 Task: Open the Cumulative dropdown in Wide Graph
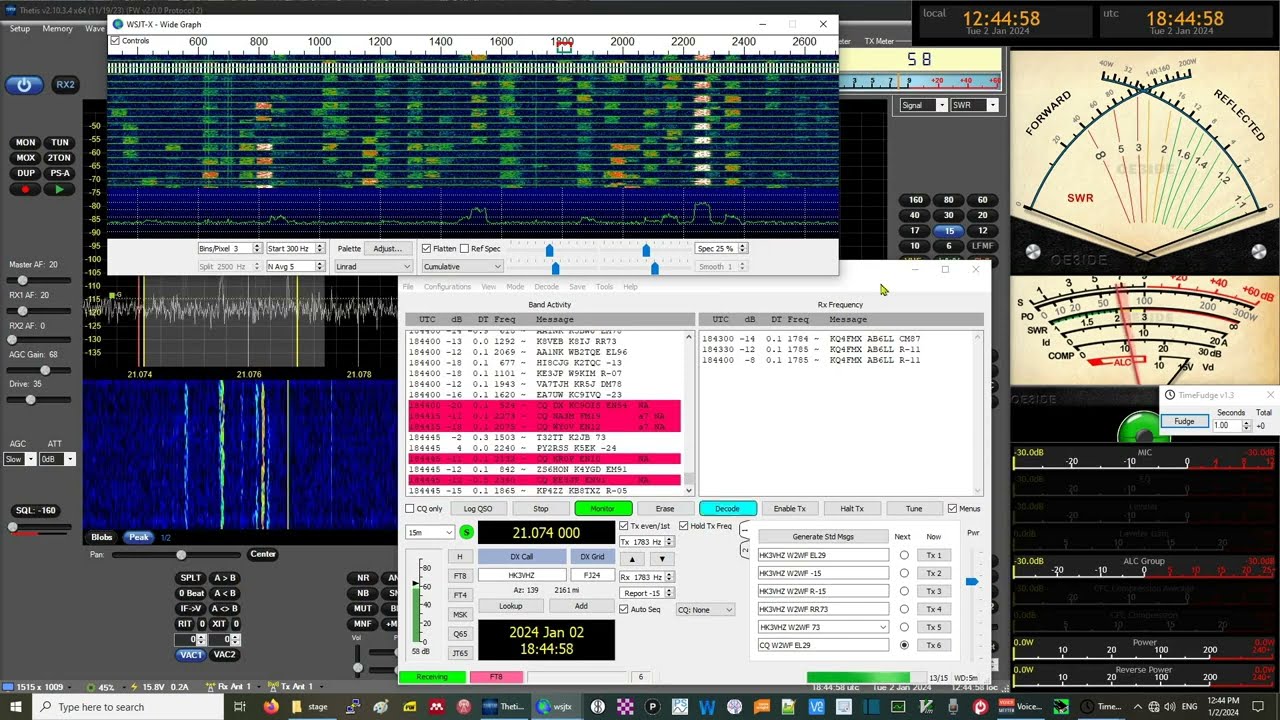pos(462,267)
